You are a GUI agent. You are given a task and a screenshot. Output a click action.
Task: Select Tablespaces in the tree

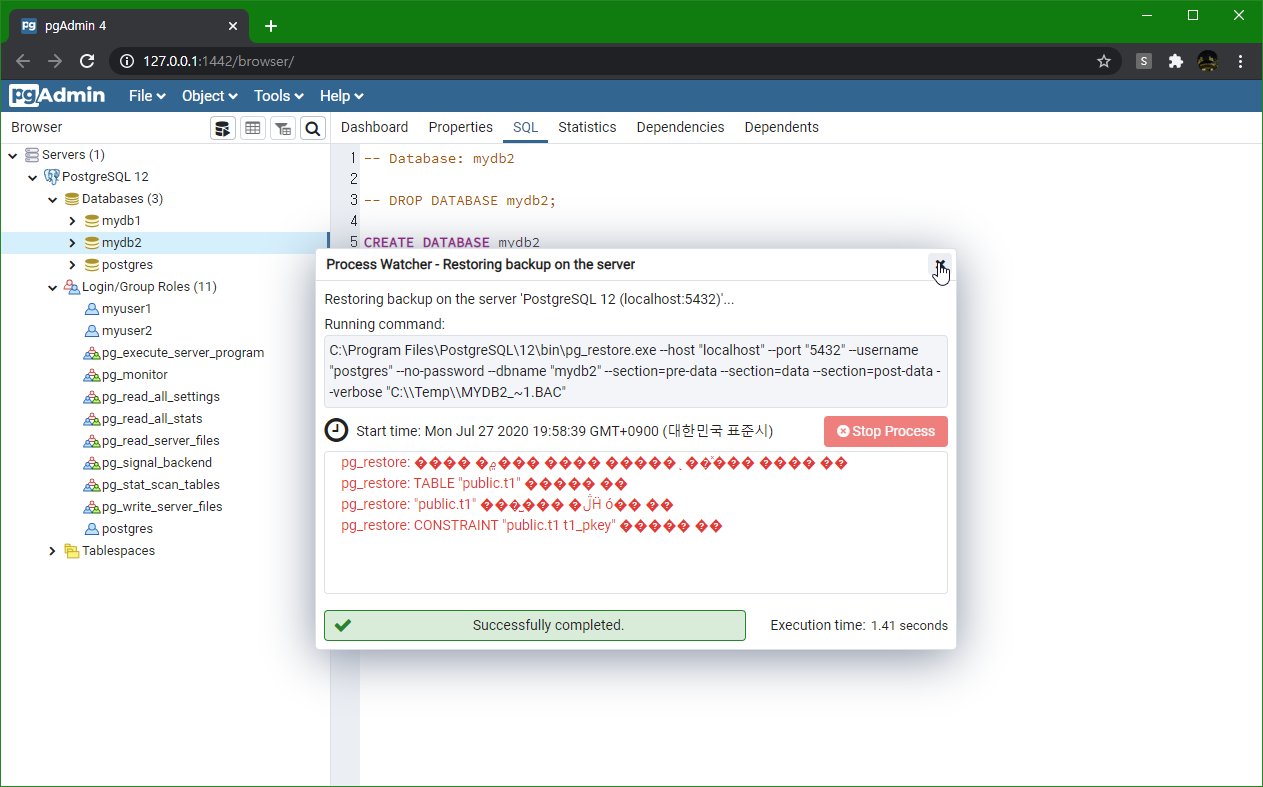(118, 551)
